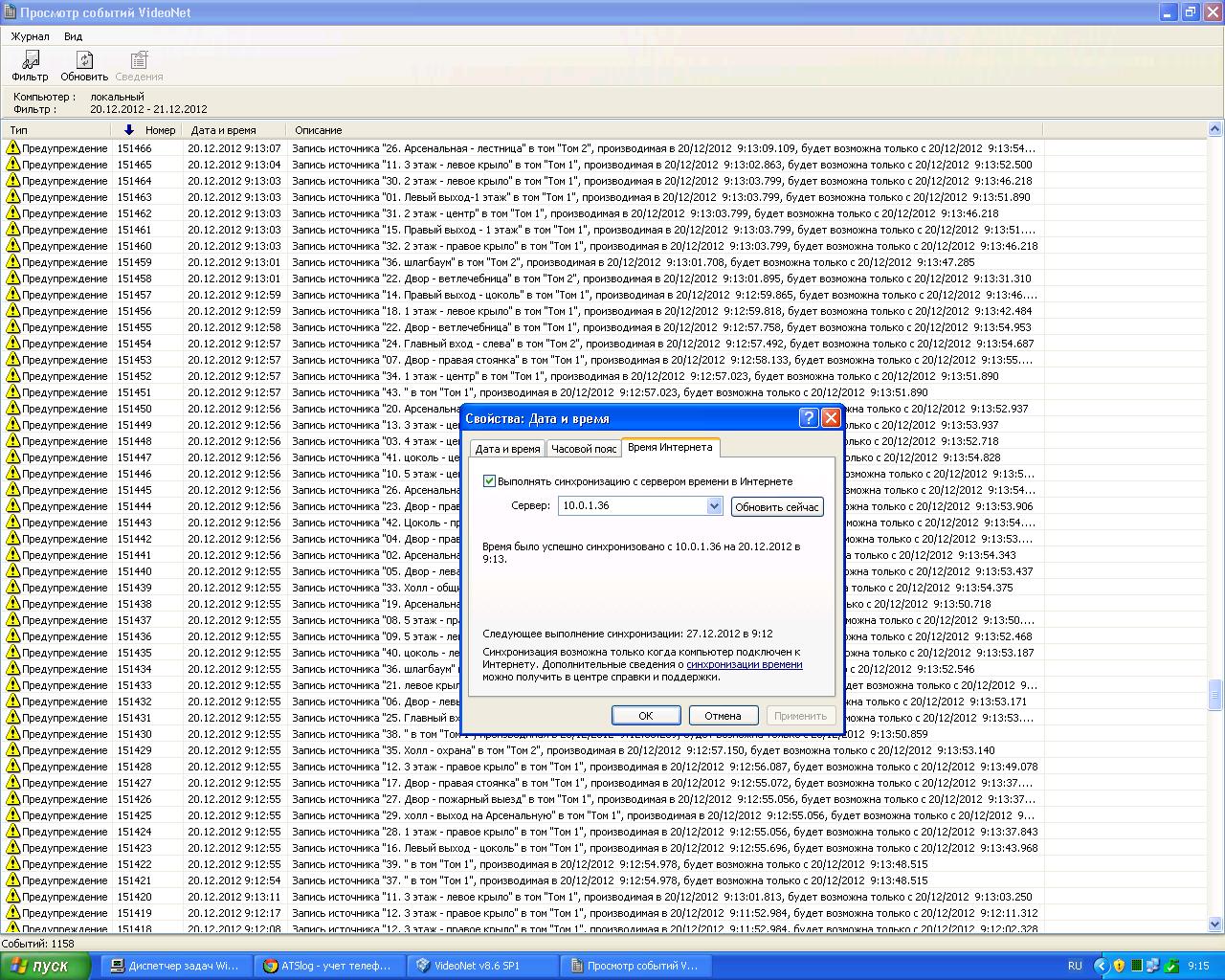Open VideoNet v8.6 SP1 taskbar item
The image size is (1225, 980).
point(481,966)
